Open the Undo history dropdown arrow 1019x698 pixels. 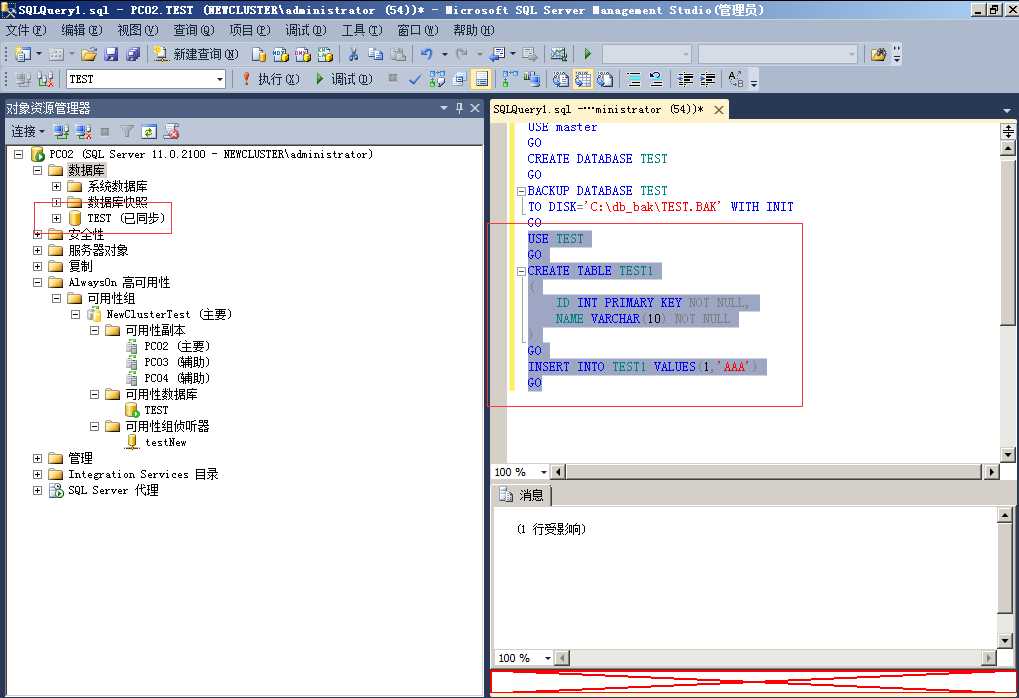pyautogui.click(x=445, y=55)
